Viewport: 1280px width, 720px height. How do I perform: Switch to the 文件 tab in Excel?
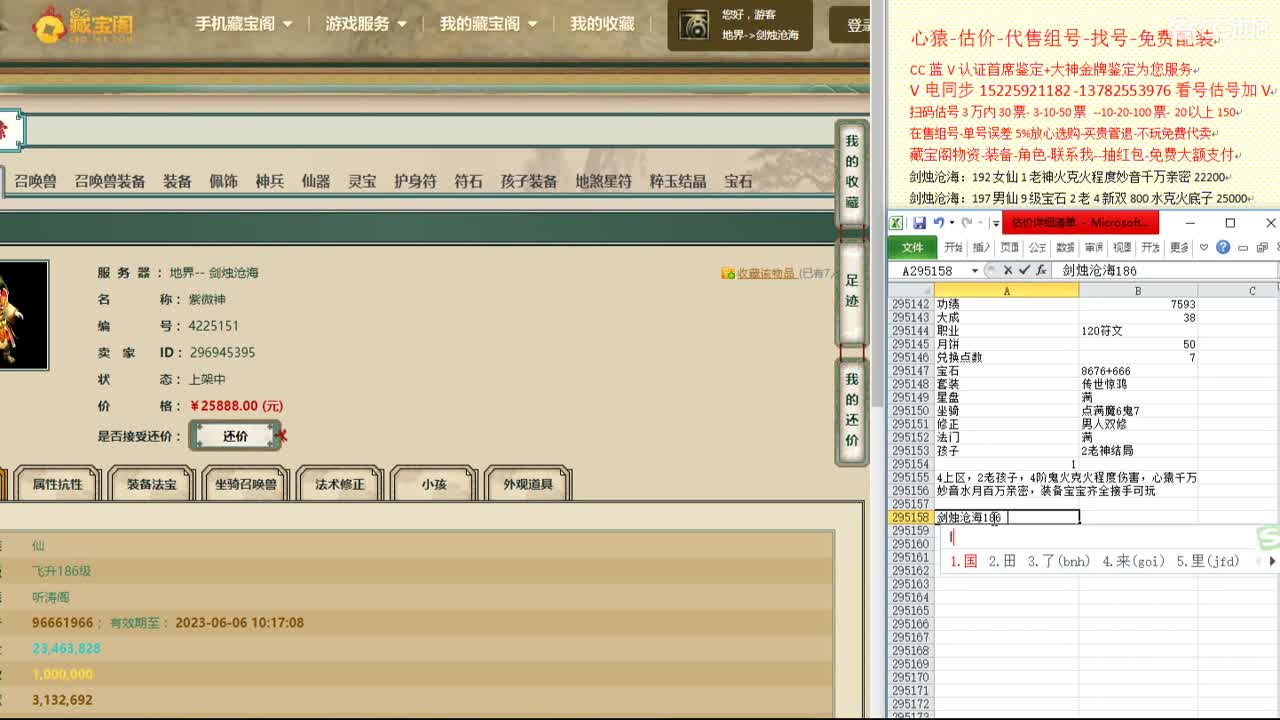(x=912, y=247)
